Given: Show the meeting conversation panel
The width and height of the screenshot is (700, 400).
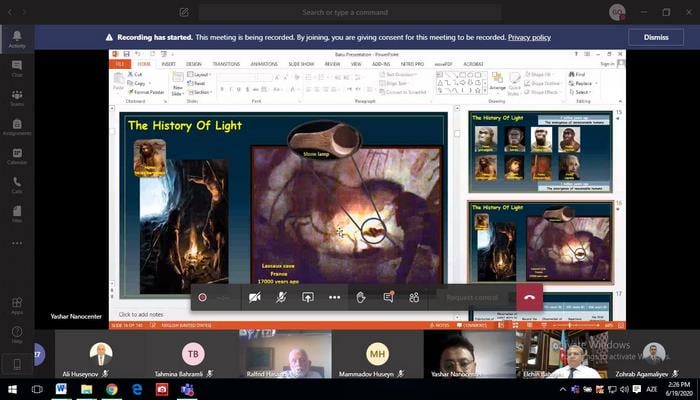Looking at the screenshot, I should tap(388, 297).
